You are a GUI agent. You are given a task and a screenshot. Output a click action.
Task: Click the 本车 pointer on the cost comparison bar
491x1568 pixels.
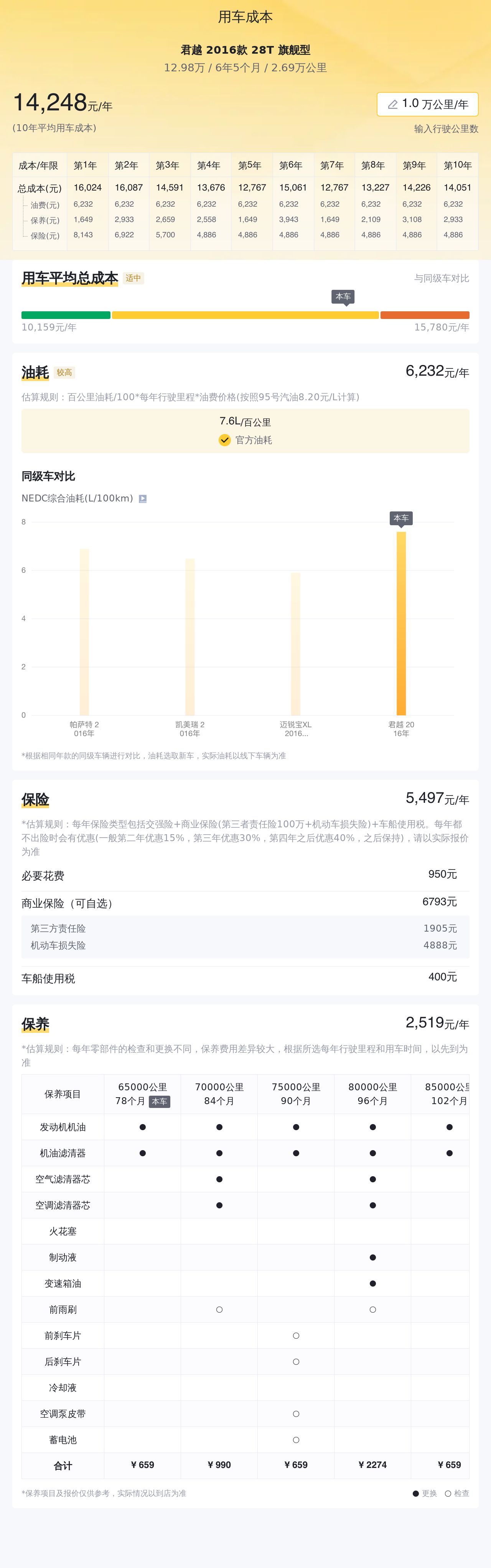coord(343,297)
